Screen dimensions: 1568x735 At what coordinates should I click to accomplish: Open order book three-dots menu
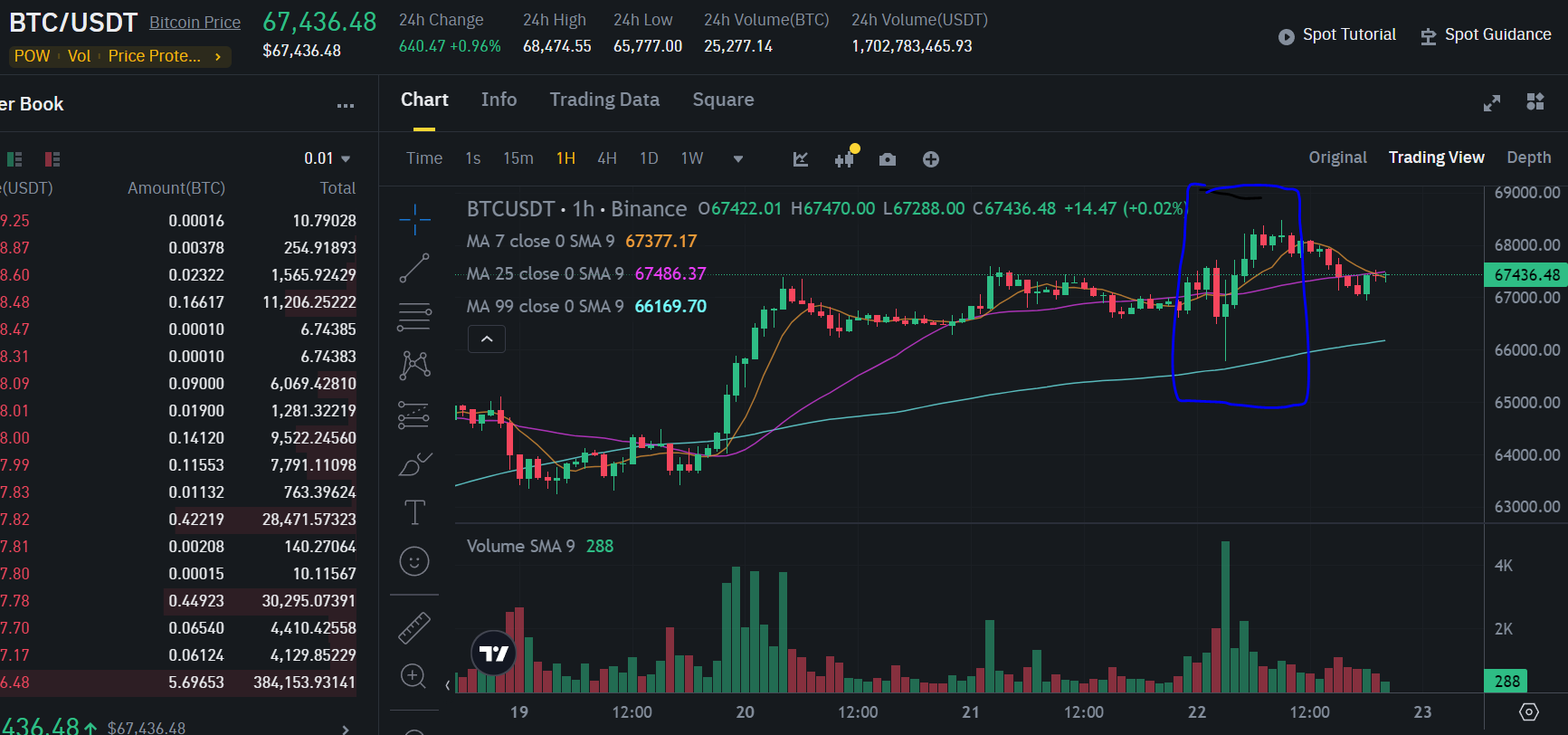(346, 106)
